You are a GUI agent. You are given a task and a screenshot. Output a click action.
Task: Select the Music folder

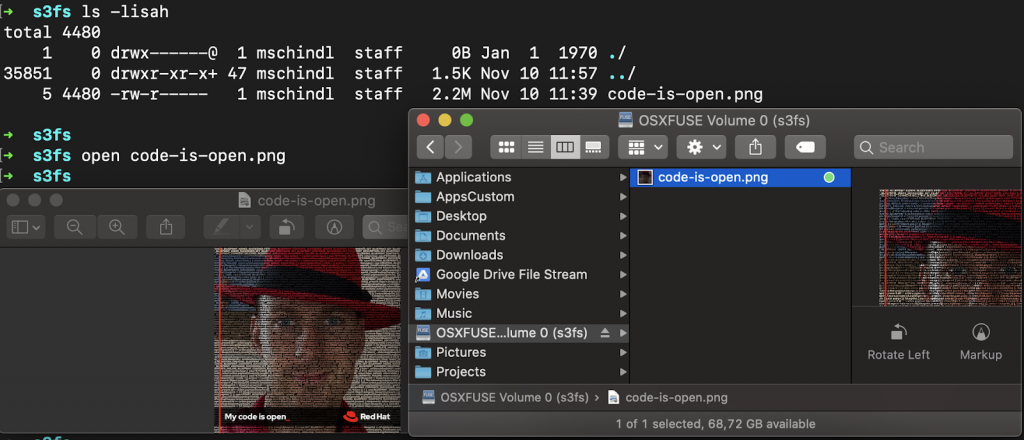coord(519,313)
